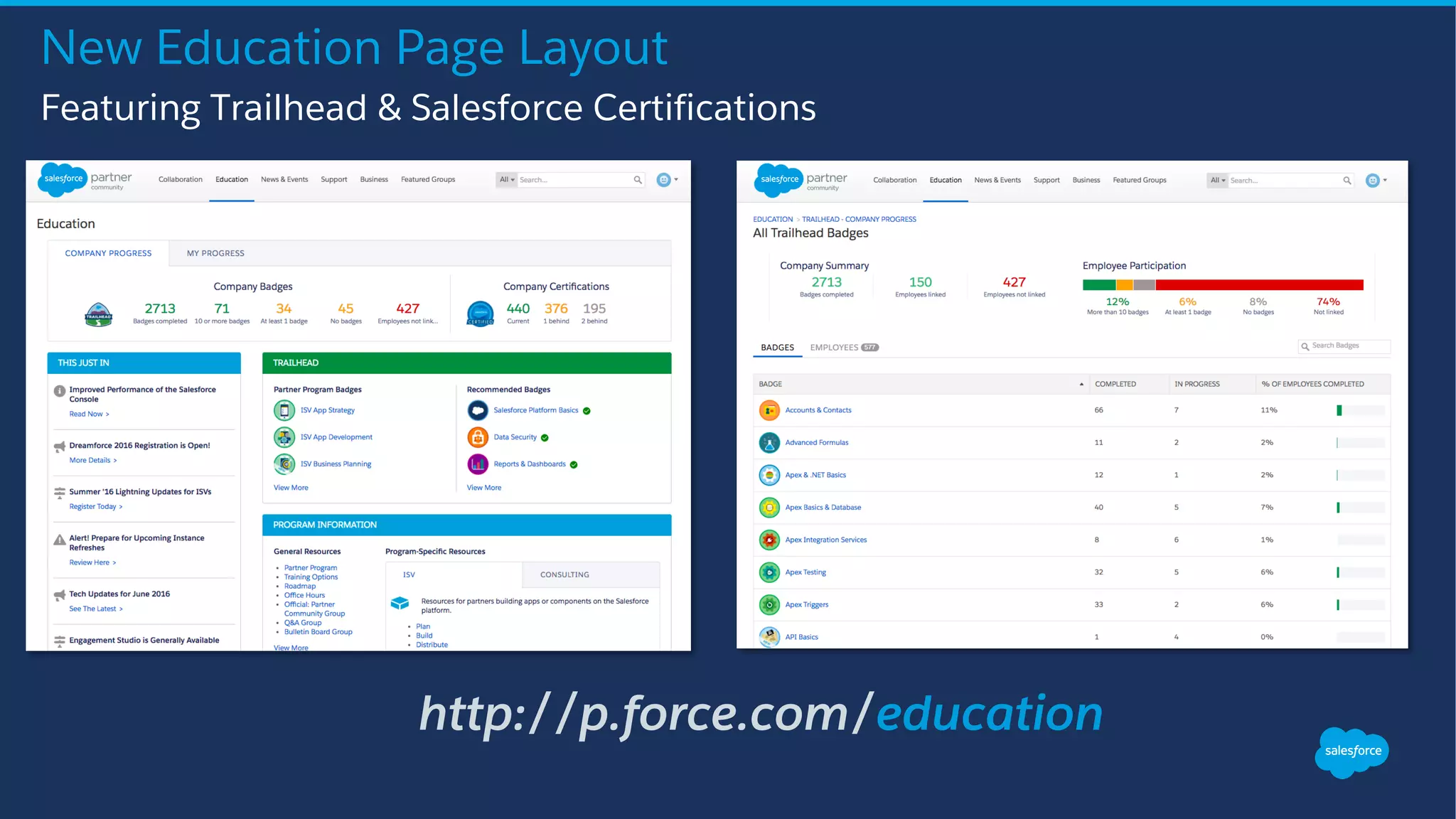Screen dimensions: 1456x819
Task: Click View More under Recommended Badges
Action: pos(484,488)
